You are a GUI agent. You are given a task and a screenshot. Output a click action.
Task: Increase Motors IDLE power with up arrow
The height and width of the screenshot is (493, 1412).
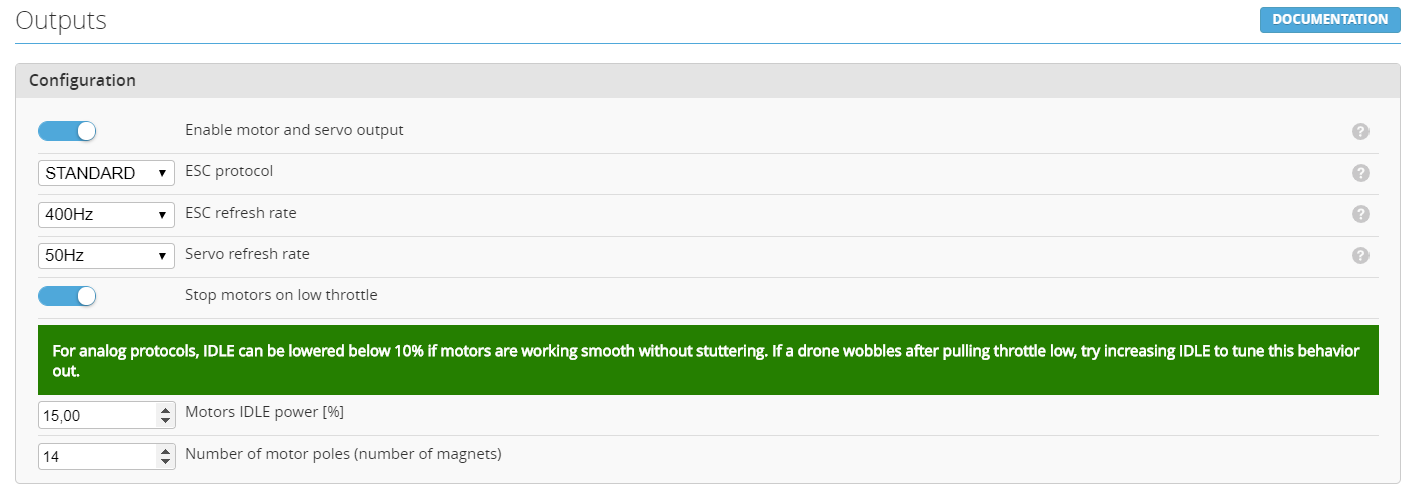[166, 410]
